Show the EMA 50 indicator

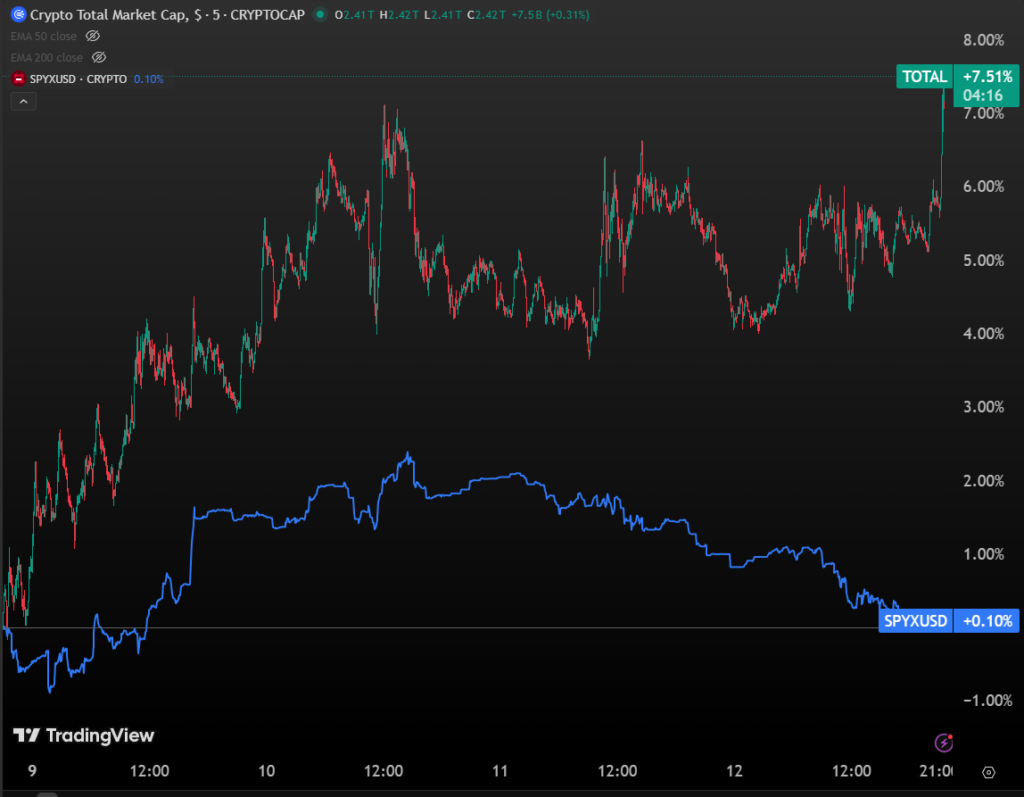tap(93, 36)
